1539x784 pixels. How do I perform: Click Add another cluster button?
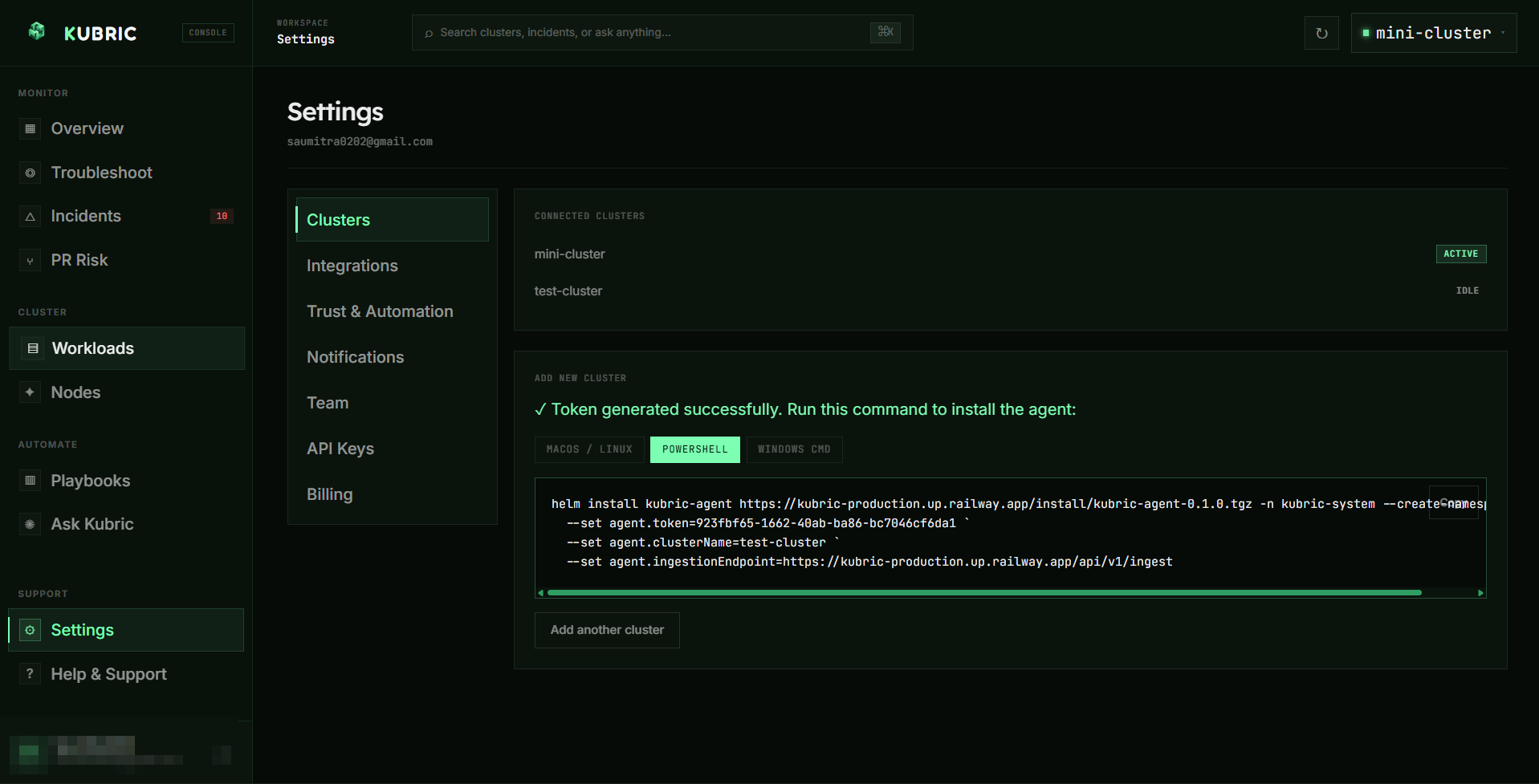tap(607, 630)
